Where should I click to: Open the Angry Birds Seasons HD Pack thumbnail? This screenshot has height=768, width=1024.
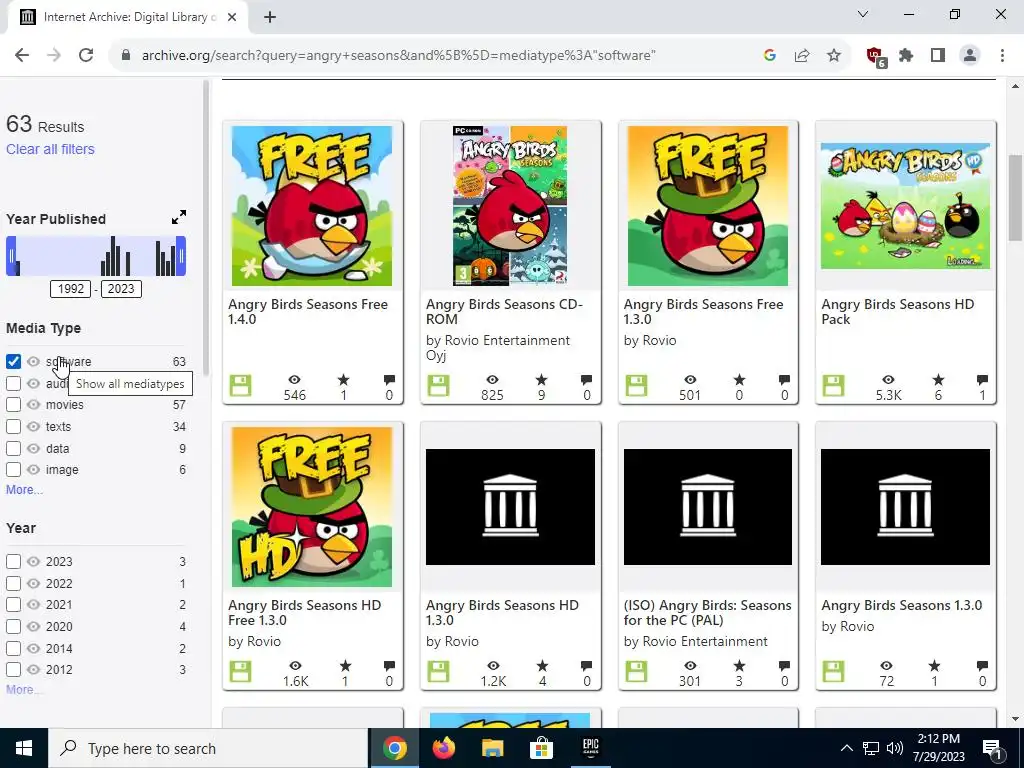905,206
